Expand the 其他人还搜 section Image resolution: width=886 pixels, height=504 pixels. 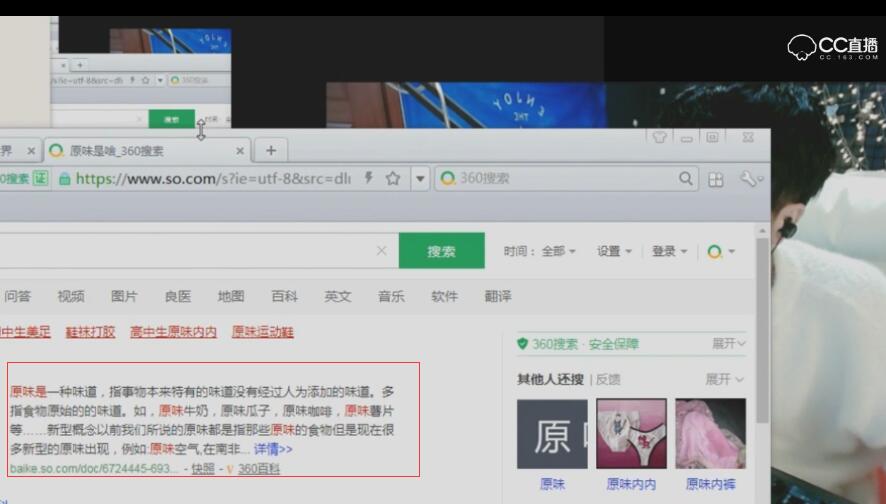click(x=724, y=379)
